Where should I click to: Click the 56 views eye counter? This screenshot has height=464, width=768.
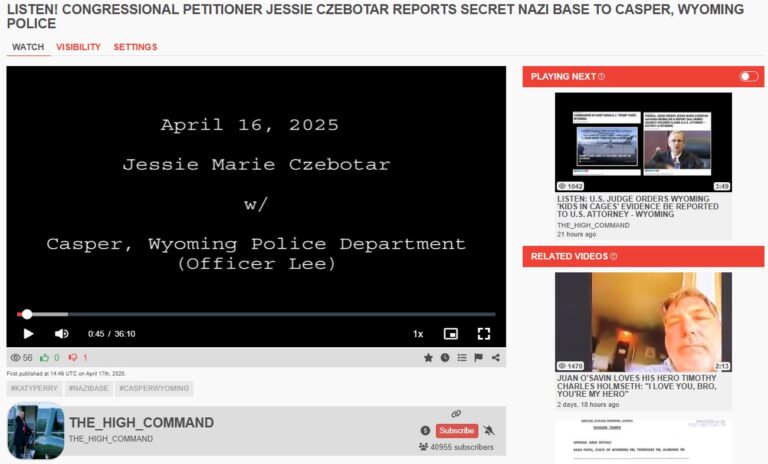[x=22, y=358]
